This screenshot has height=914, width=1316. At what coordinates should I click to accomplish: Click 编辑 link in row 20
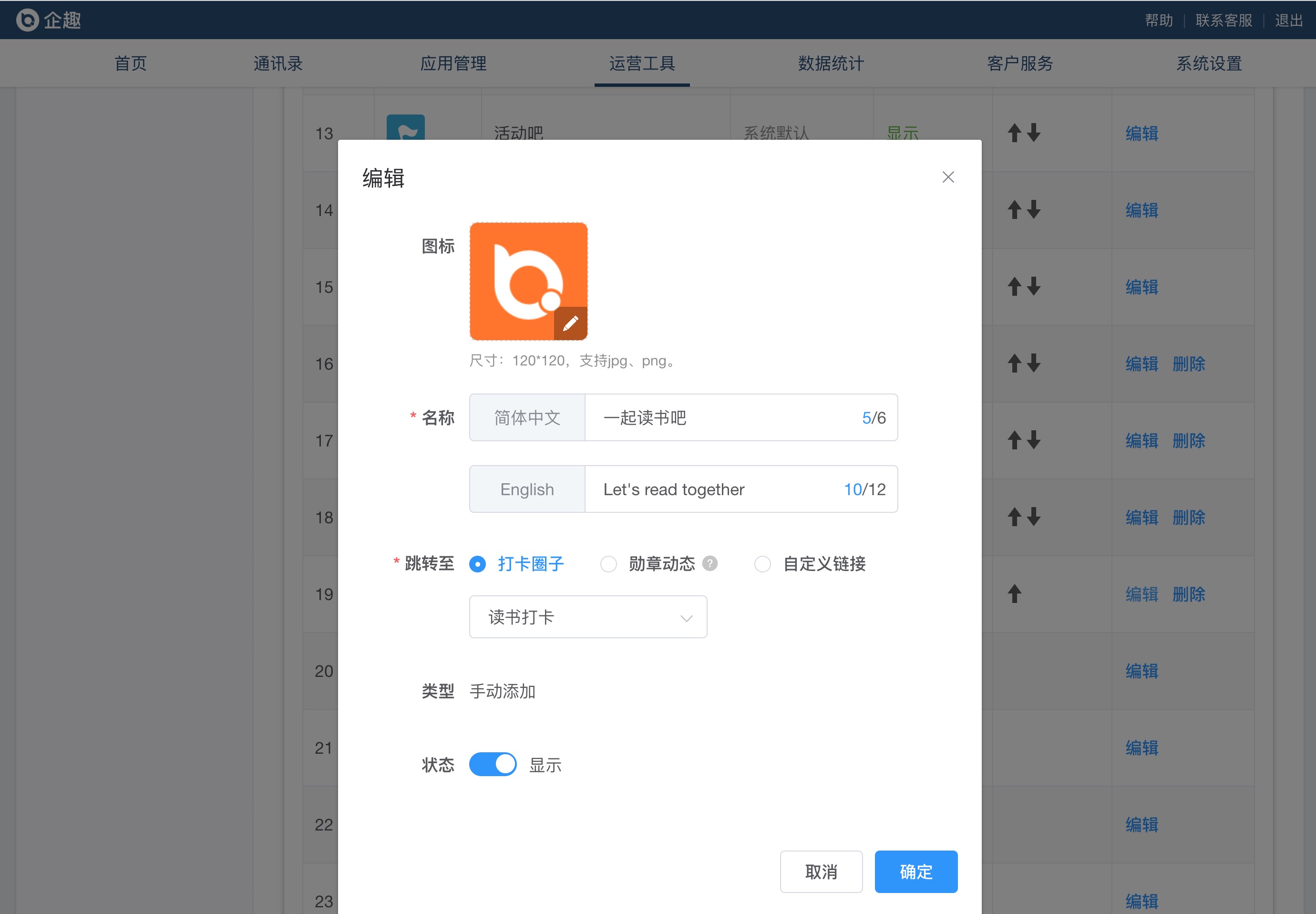pos(1141,671)
